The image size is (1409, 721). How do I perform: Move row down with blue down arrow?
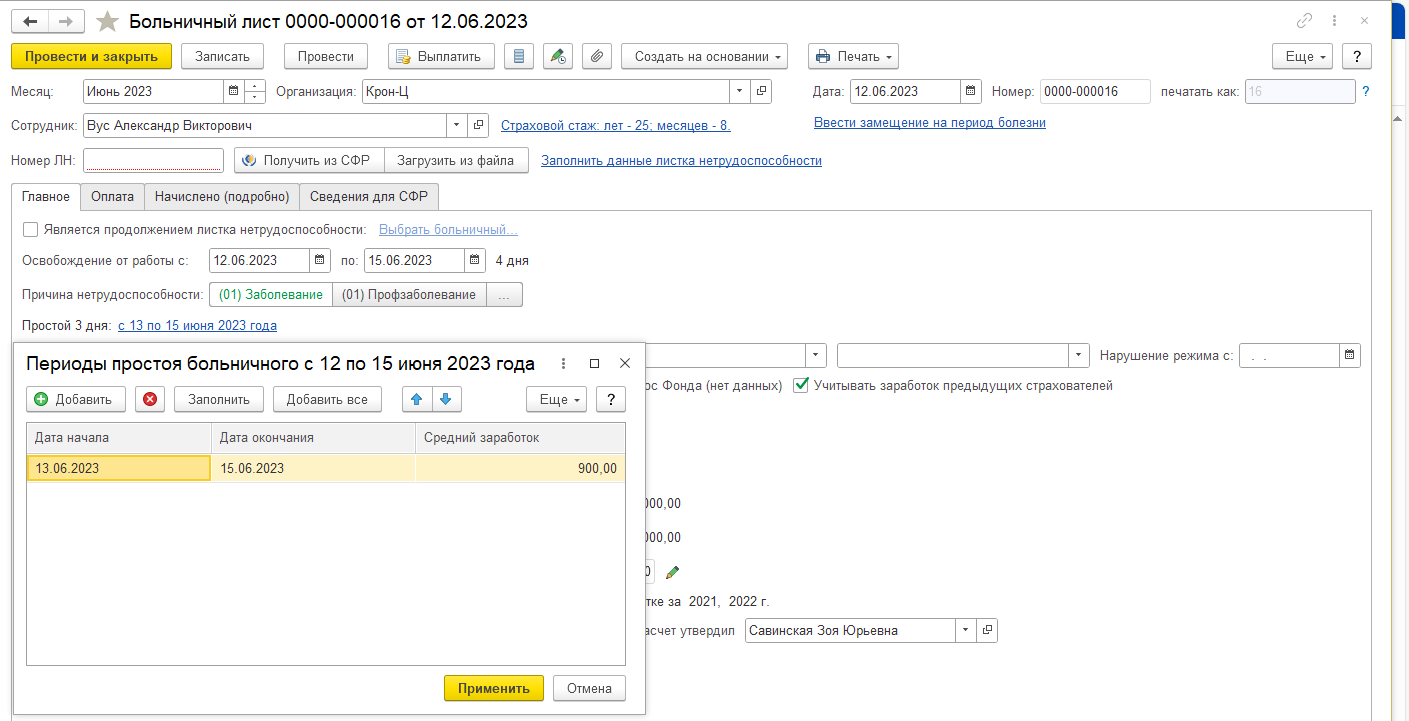[445, 400]
